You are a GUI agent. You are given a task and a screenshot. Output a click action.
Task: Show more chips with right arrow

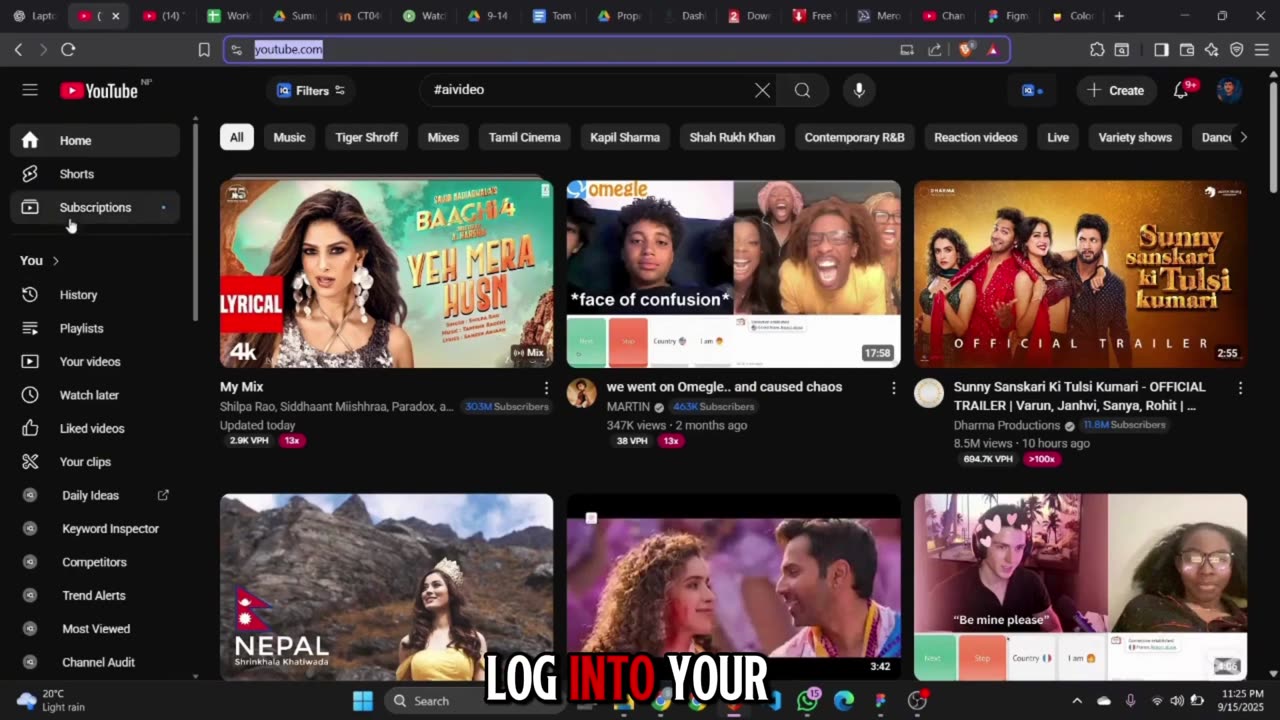point(1243,137)
